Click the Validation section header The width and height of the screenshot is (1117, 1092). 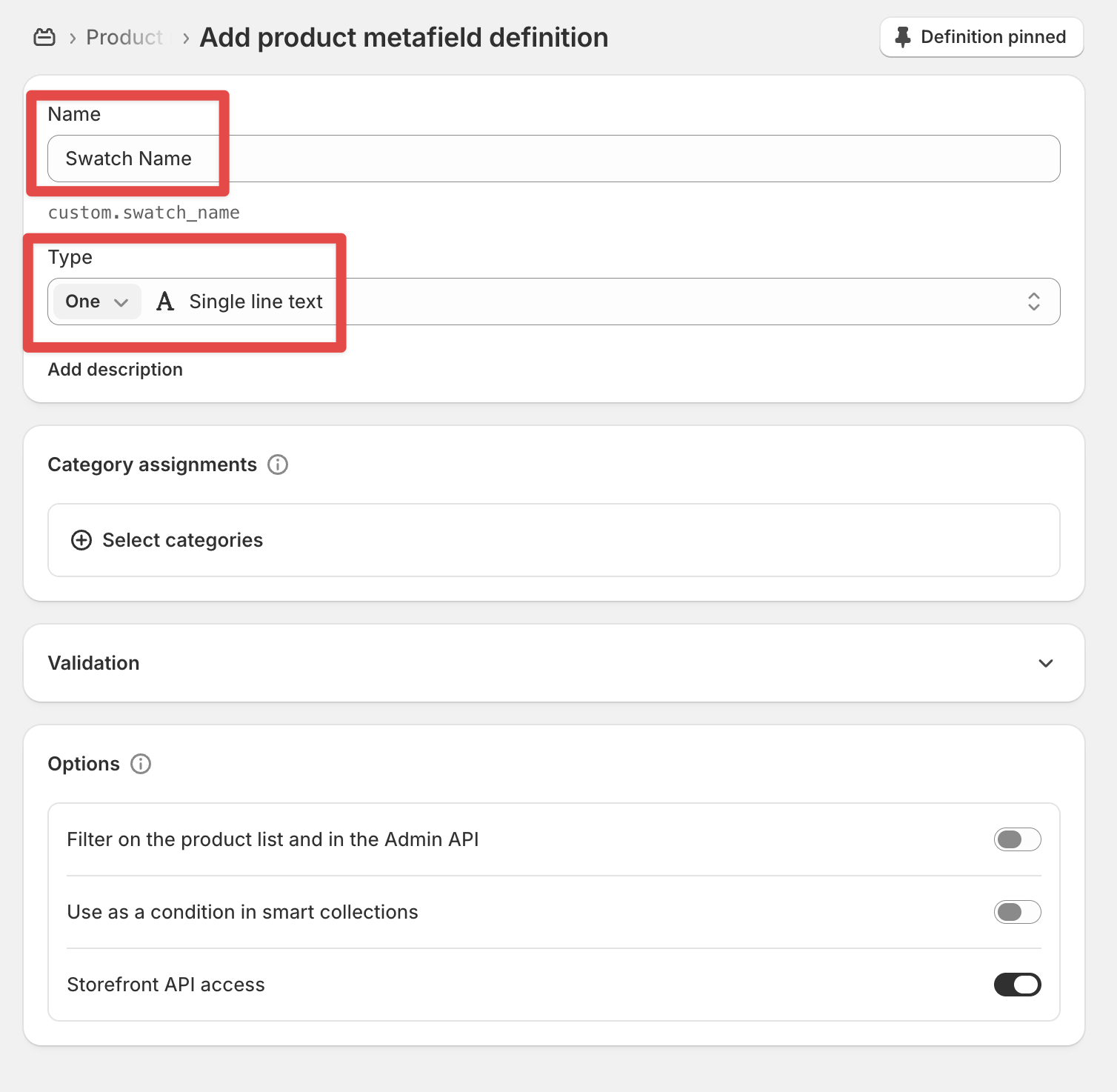pyautogui.click(x=94, y=663)
